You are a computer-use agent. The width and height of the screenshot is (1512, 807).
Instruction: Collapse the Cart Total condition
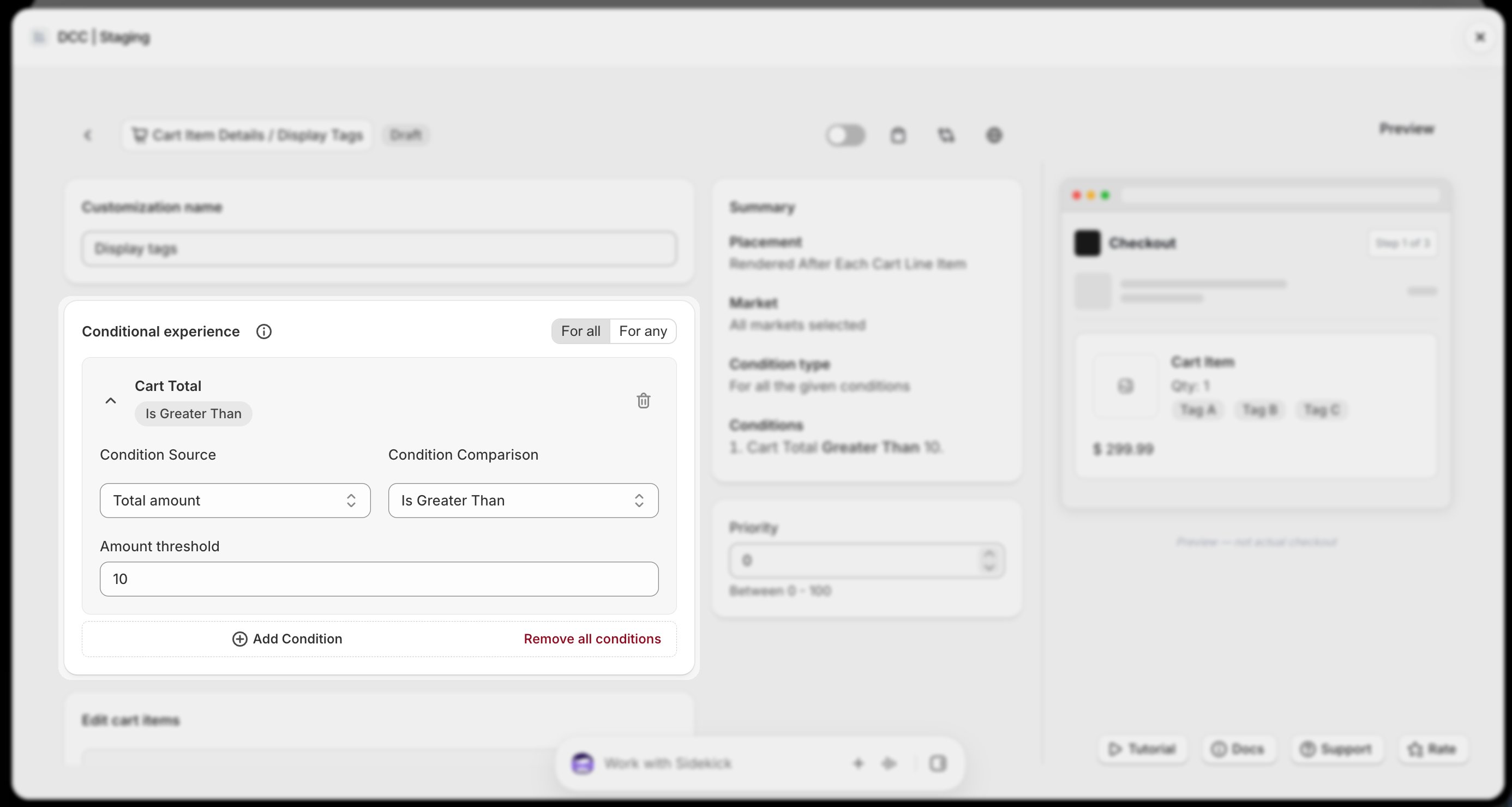pyautogui.click(x=110, y=401)
